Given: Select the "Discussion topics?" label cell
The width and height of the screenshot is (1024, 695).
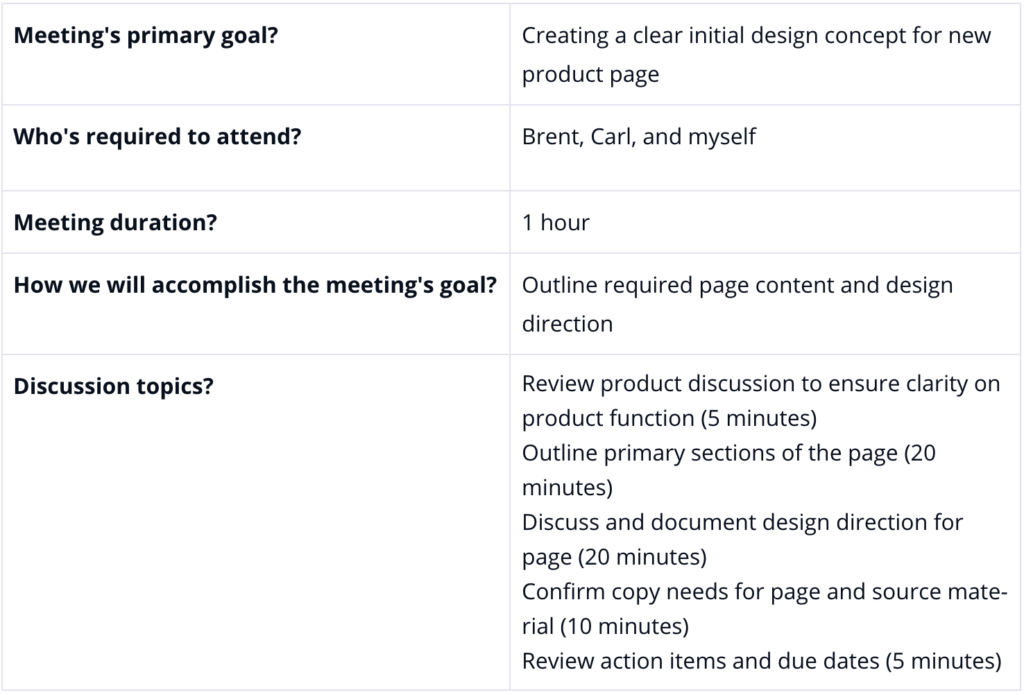Looking at the screenshot, I should [x=256, y=522].
